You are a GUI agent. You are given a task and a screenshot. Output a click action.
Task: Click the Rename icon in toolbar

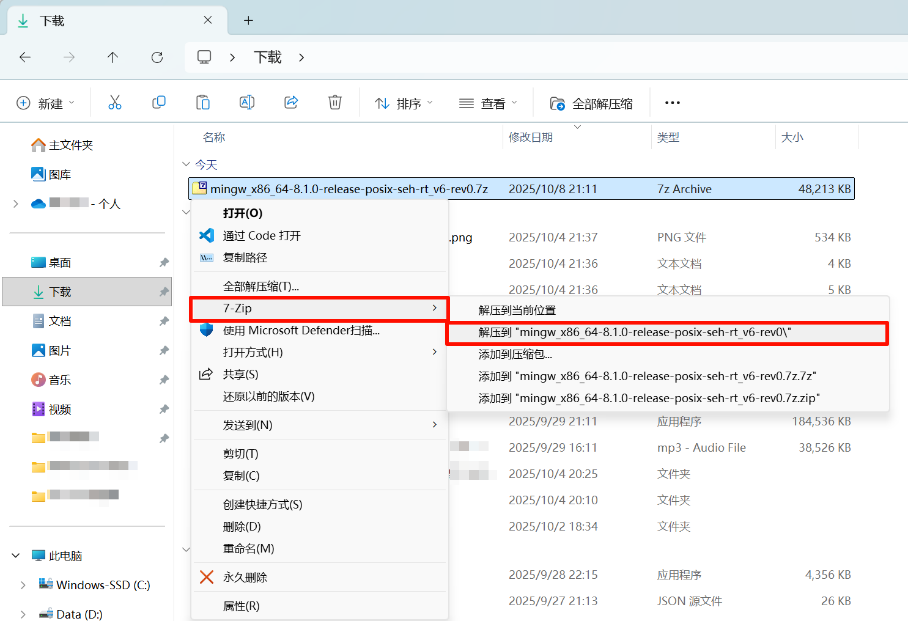pos(247,103)
